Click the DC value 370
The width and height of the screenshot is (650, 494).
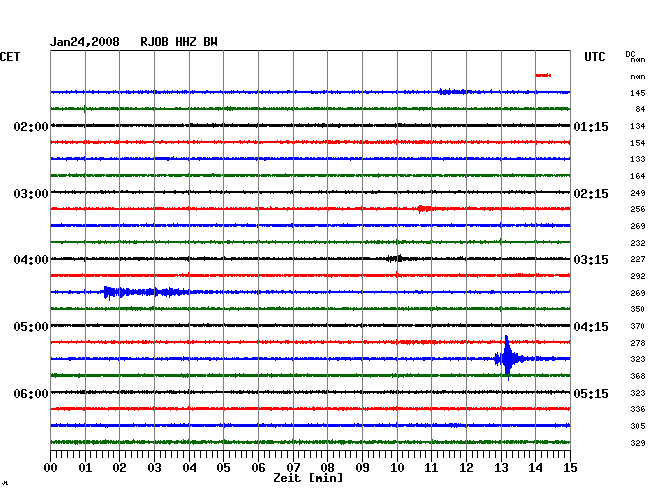pos(638,326)
